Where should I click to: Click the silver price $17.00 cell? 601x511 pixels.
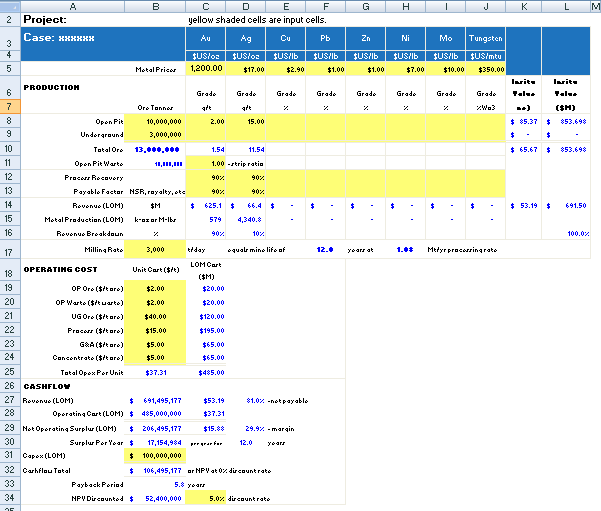(246, 68)
